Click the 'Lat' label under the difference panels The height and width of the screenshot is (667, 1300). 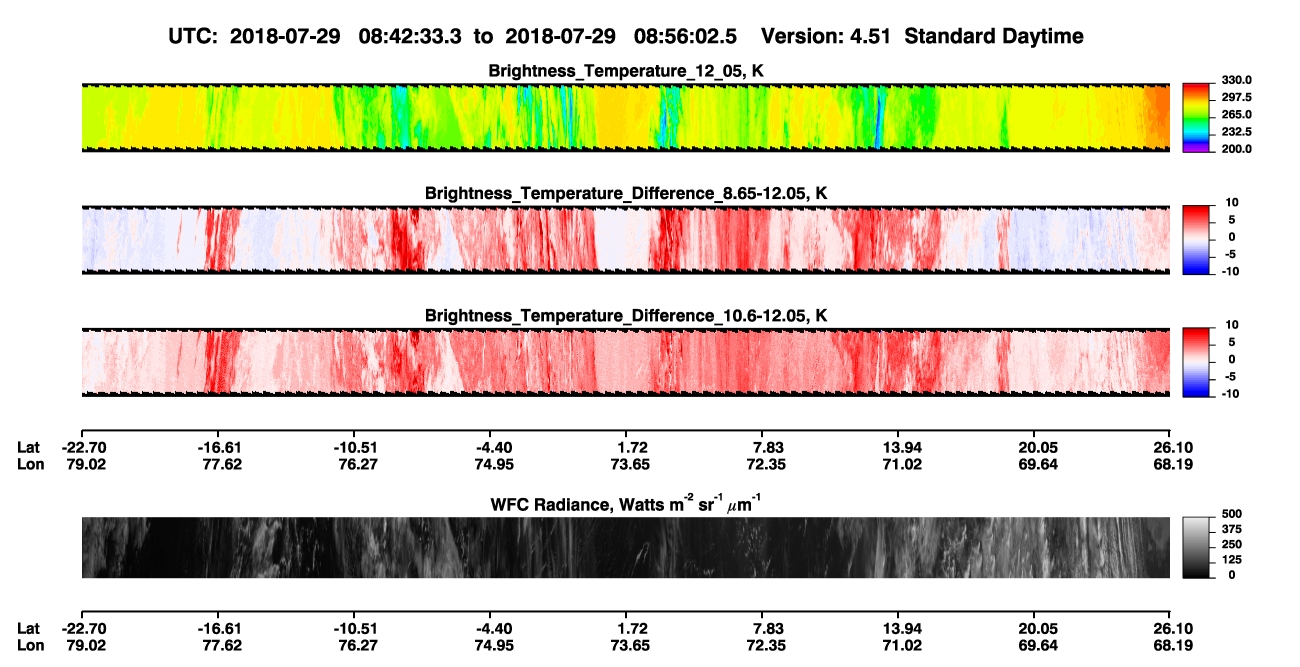29,447
